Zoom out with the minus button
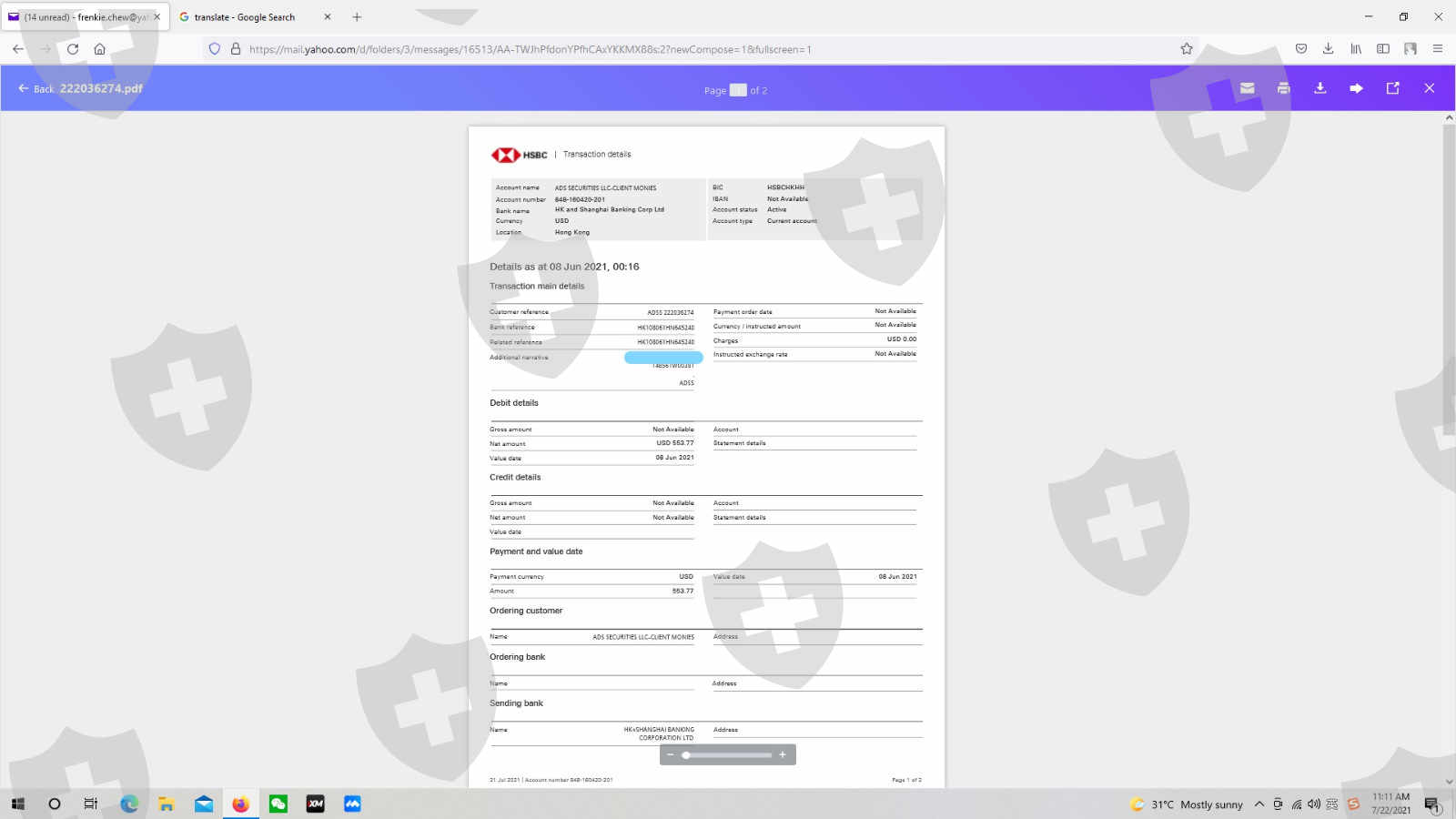 671,754
